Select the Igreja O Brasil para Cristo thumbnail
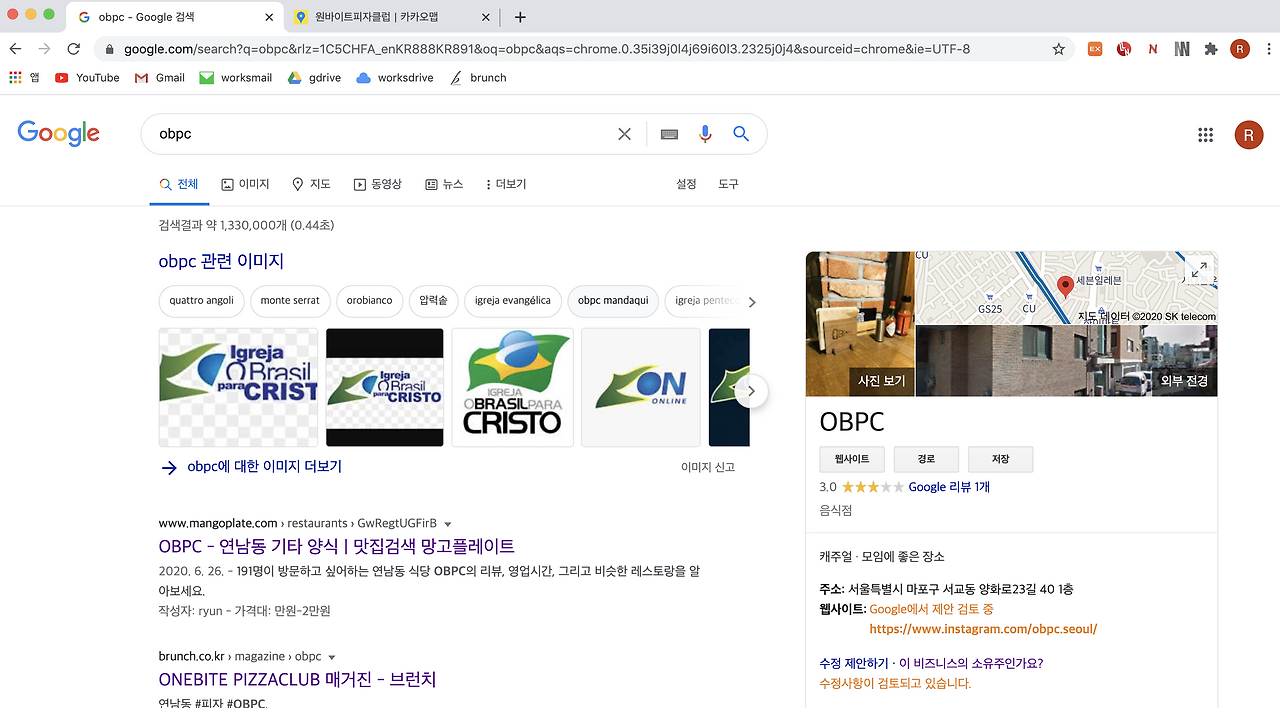Screen dimensions: 1280x708 tap(238, 388)
